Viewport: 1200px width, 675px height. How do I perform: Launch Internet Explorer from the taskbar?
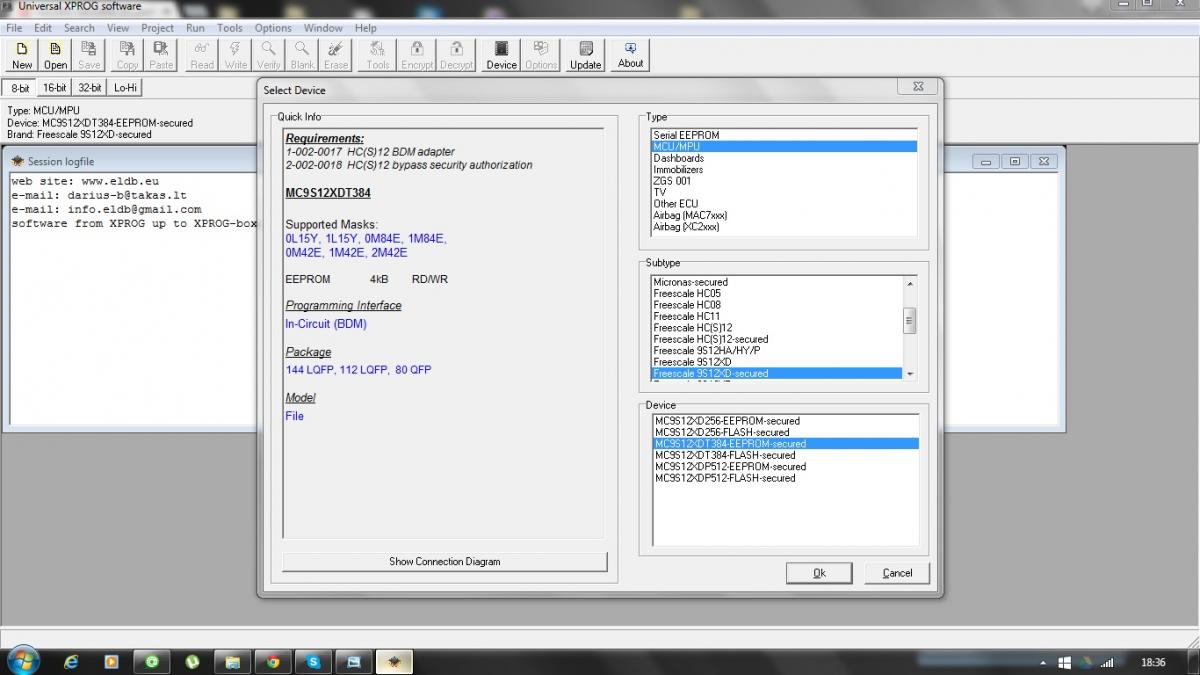[71, 662]
